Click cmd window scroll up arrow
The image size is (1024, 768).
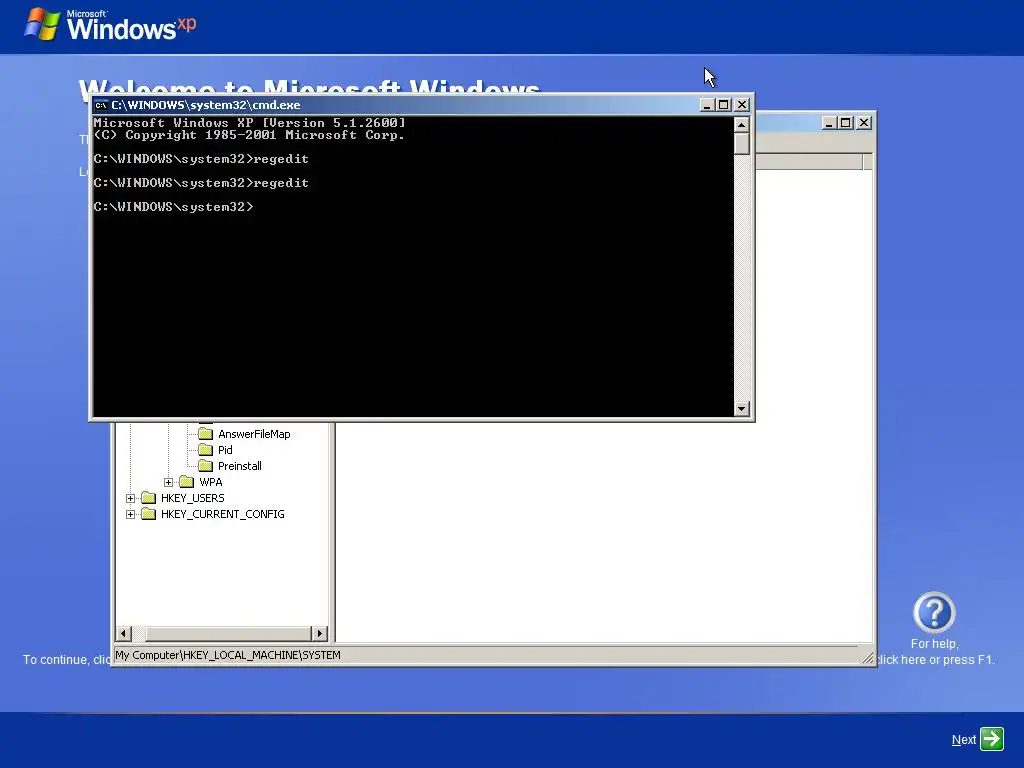741,124
